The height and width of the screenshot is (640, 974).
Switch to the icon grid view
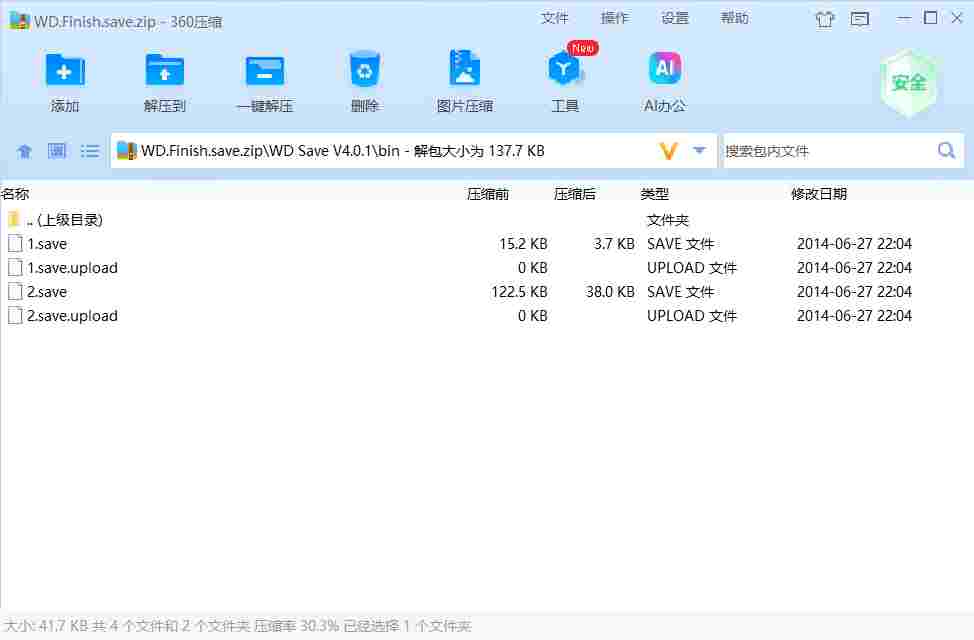(x=57, y=151)
